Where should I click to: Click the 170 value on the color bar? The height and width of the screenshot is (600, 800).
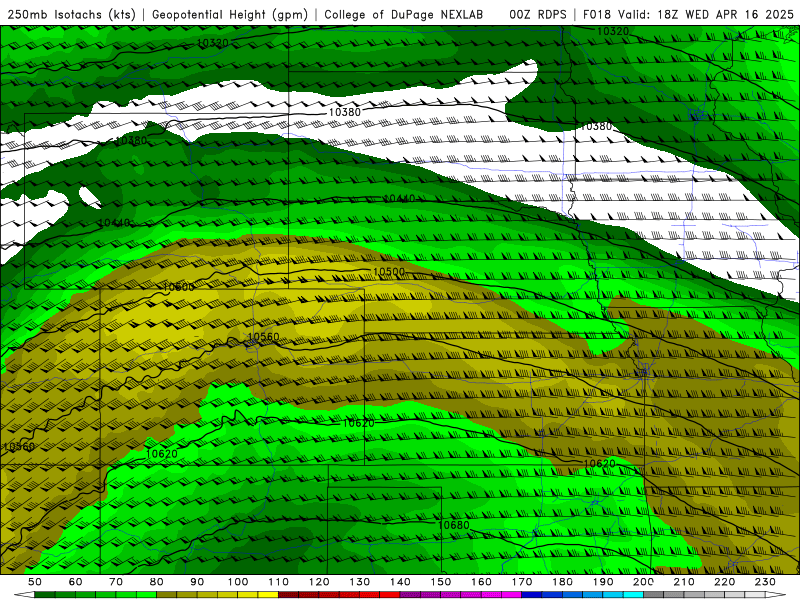coord(522,582)
